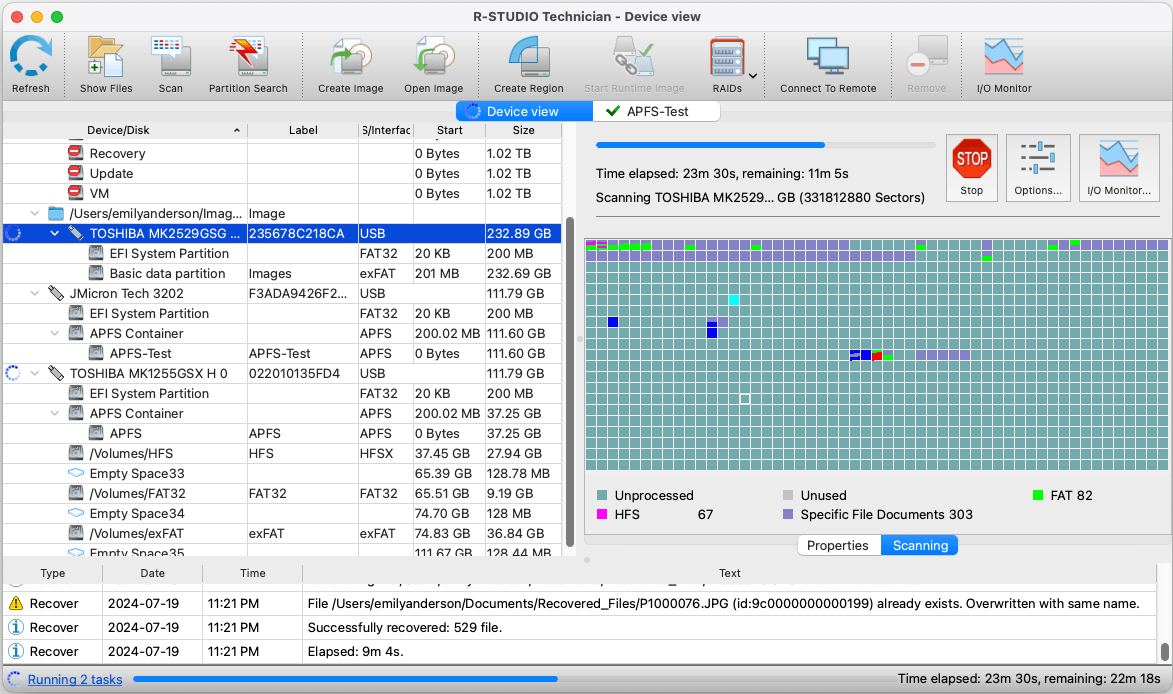Click the Empty Space34 icon
The image size is (1173, 694).
tap(76, 513)
